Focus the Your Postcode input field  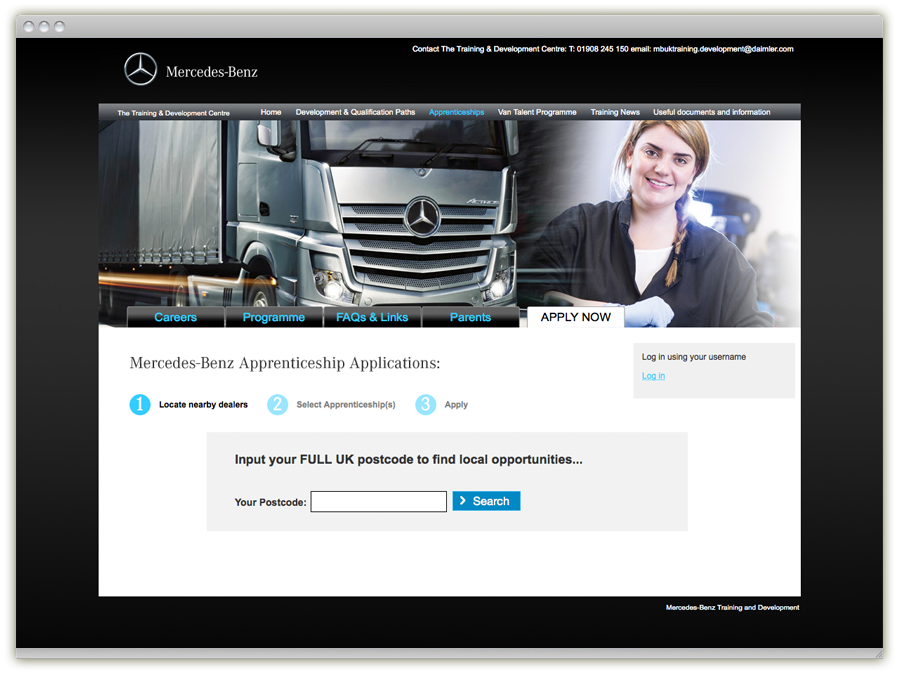click(x=378, y=502)
